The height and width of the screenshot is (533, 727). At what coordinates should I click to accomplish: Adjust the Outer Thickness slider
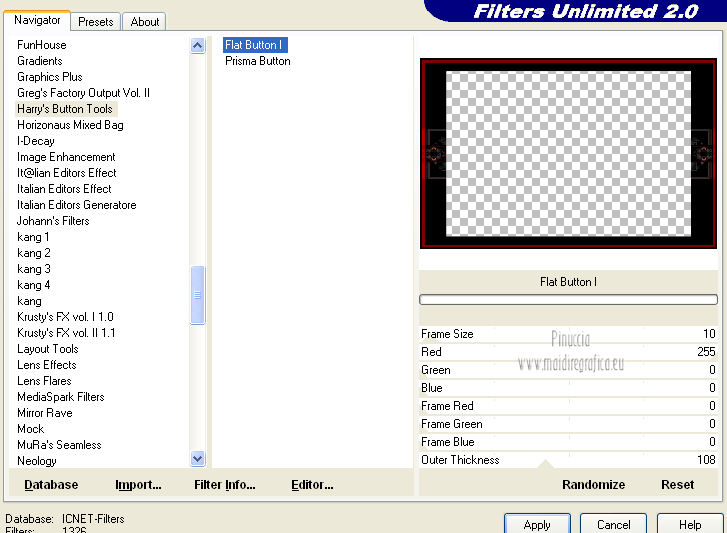click(x=568, y=460)
